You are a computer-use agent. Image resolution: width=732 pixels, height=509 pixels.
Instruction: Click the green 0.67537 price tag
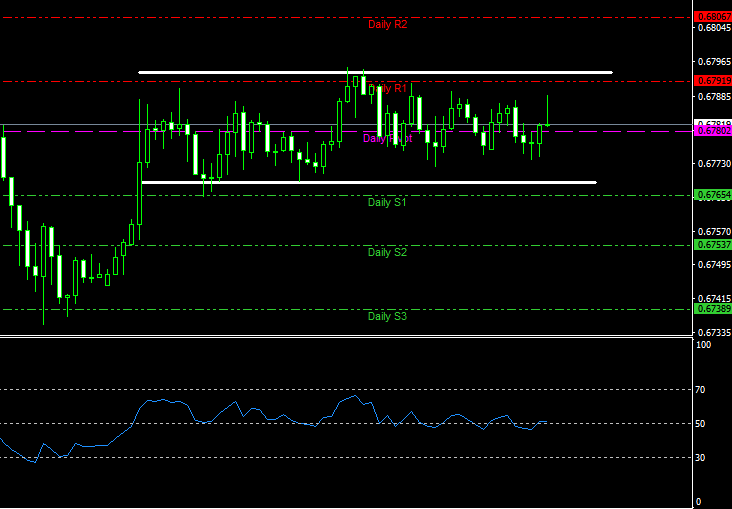713,245
